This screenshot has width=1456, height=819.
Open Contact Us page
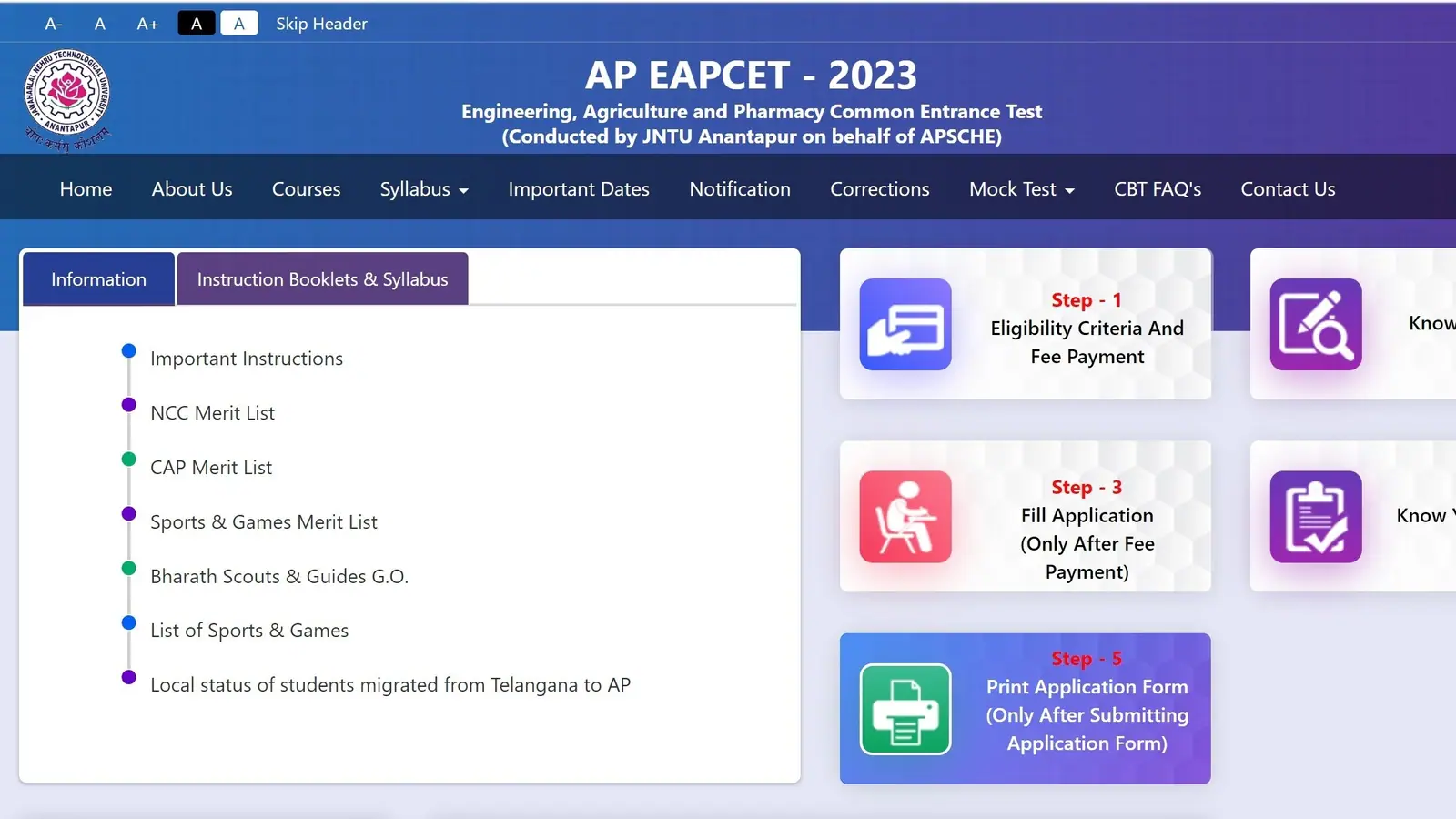(1288, 189)
